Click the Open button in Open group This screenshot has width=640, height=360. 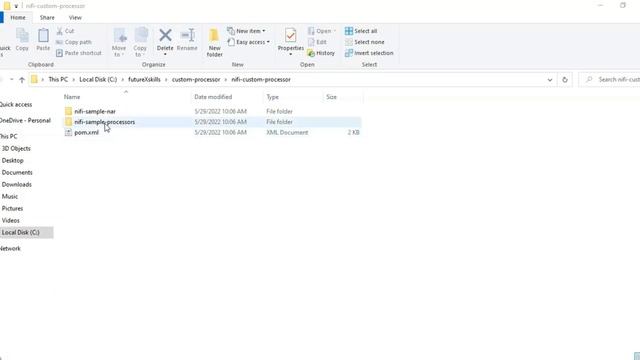[321, 31]
